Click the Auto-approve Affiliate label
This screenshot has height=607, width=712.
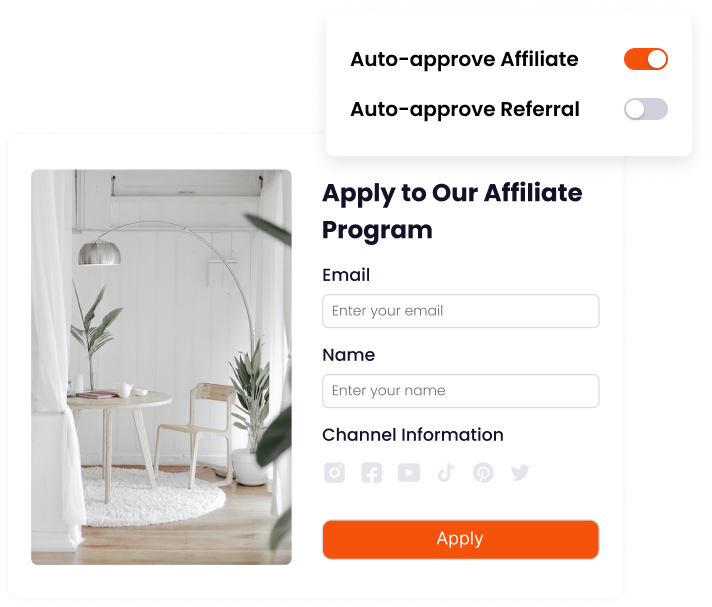464,59
